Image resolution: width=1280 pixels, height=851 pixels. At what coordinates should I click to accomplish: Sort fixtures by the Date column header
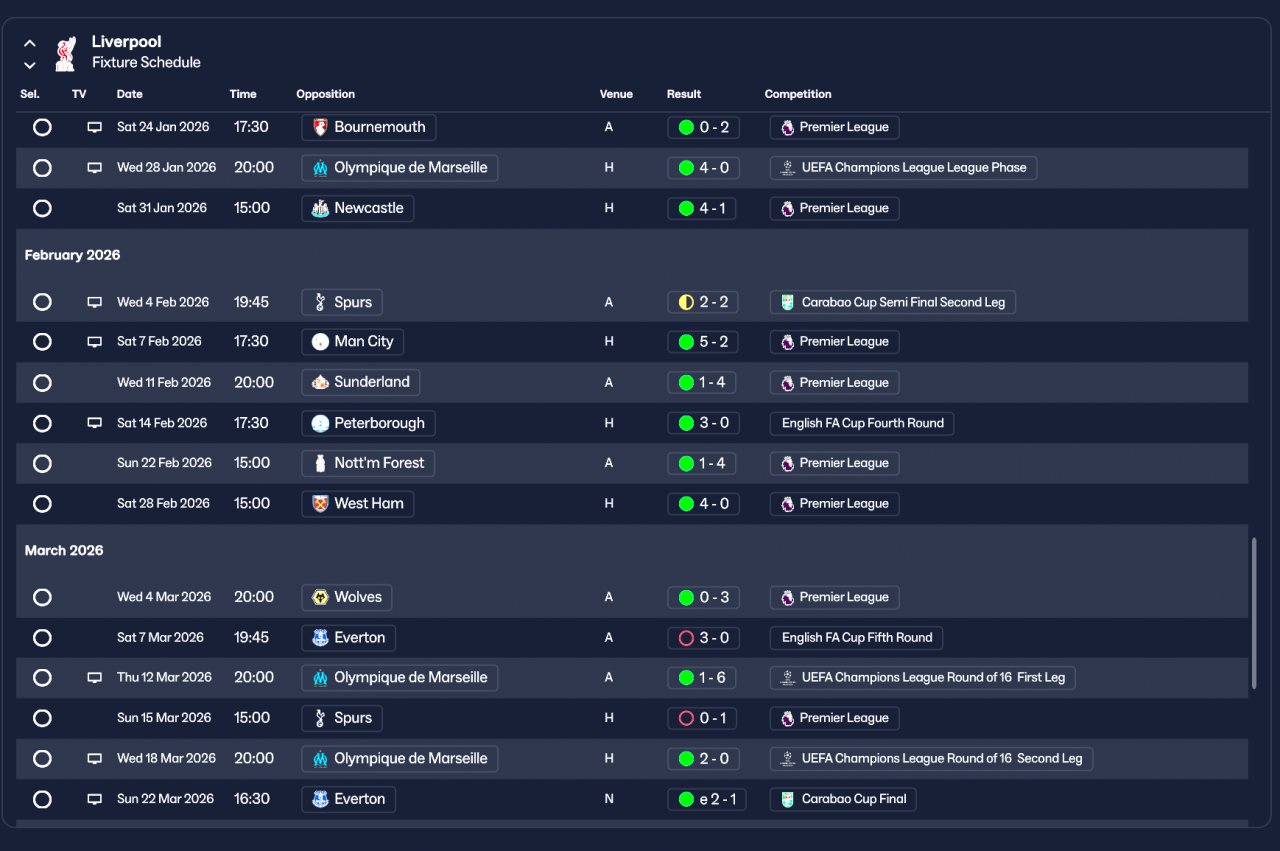(x=130, y=94)
